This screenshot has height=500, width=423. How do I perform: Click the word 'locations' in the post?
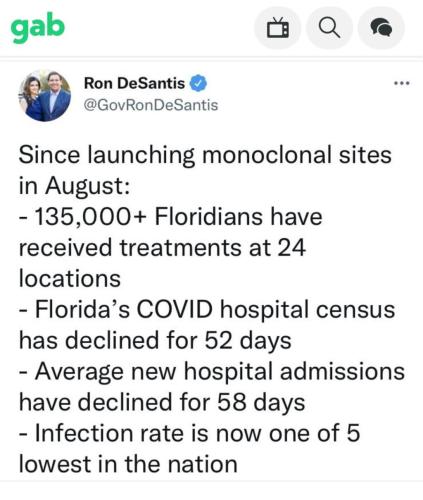(x=70, y=279)
